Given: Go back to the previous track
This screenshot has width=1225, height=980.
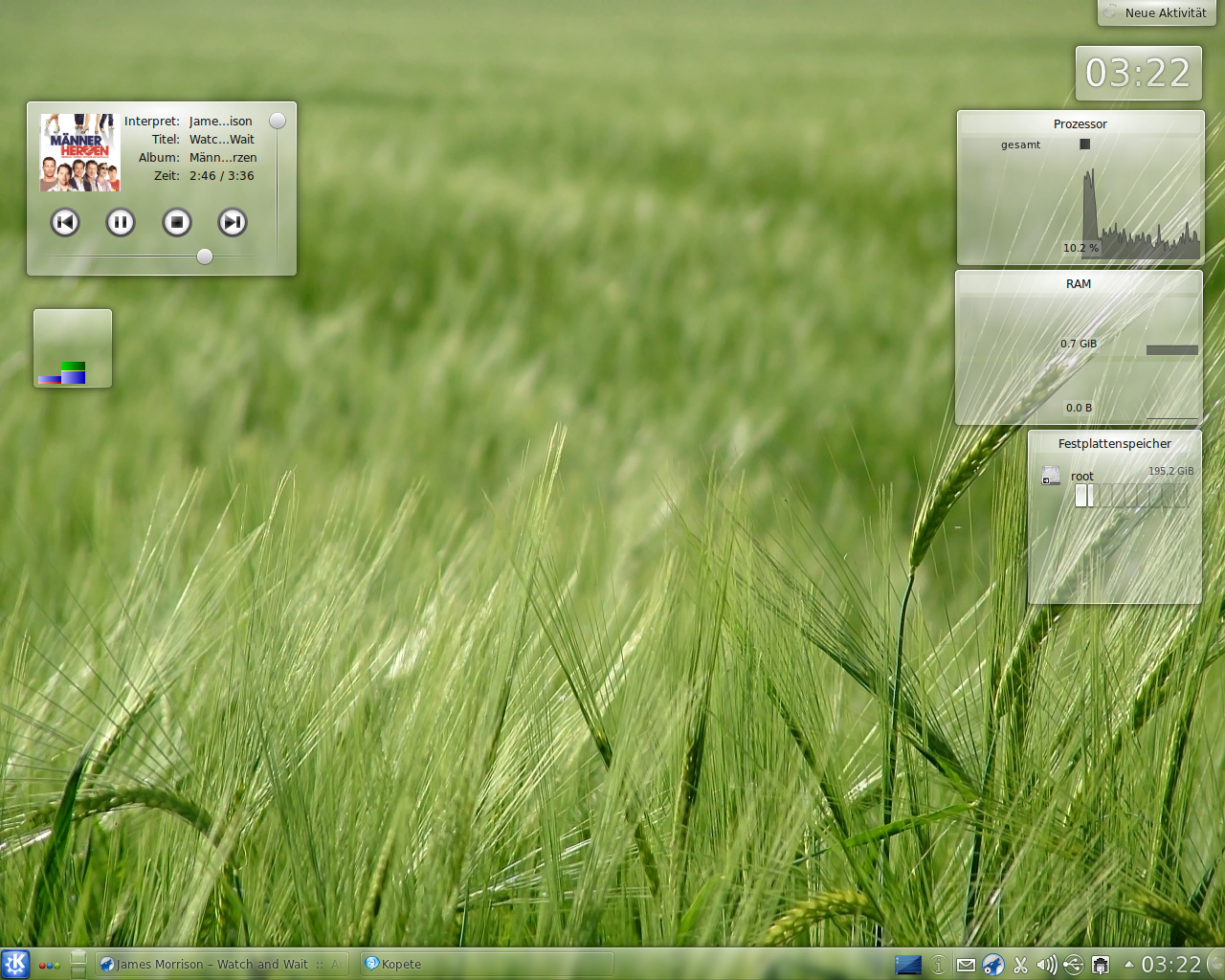Looking at the screenshot, I should (65, 222).
